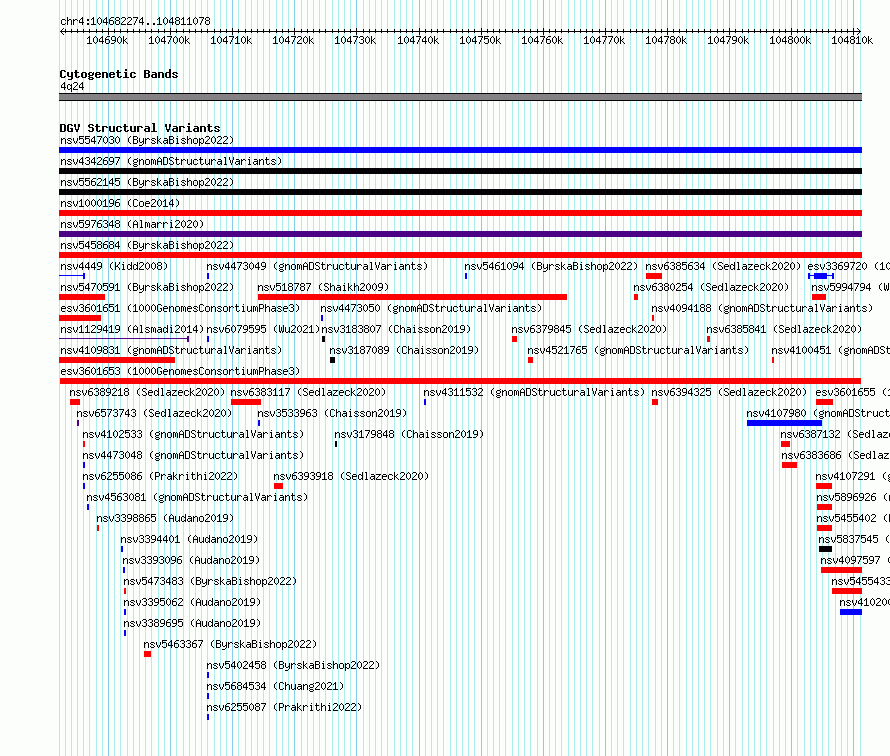Image resolution: width=890 pixels, height=756 pixels.
Task: Select the nsv5976348 Almarri2020 purple bar
Action: (460, 234)
